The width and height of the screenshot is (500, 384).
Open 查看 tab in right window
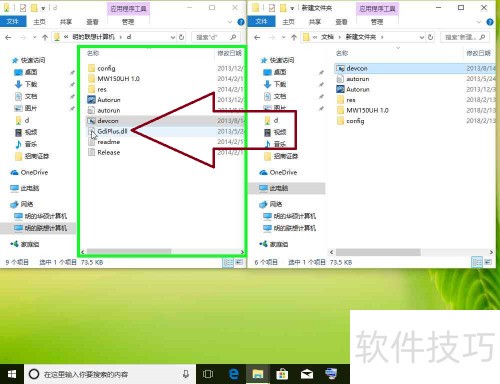point(341,22)
